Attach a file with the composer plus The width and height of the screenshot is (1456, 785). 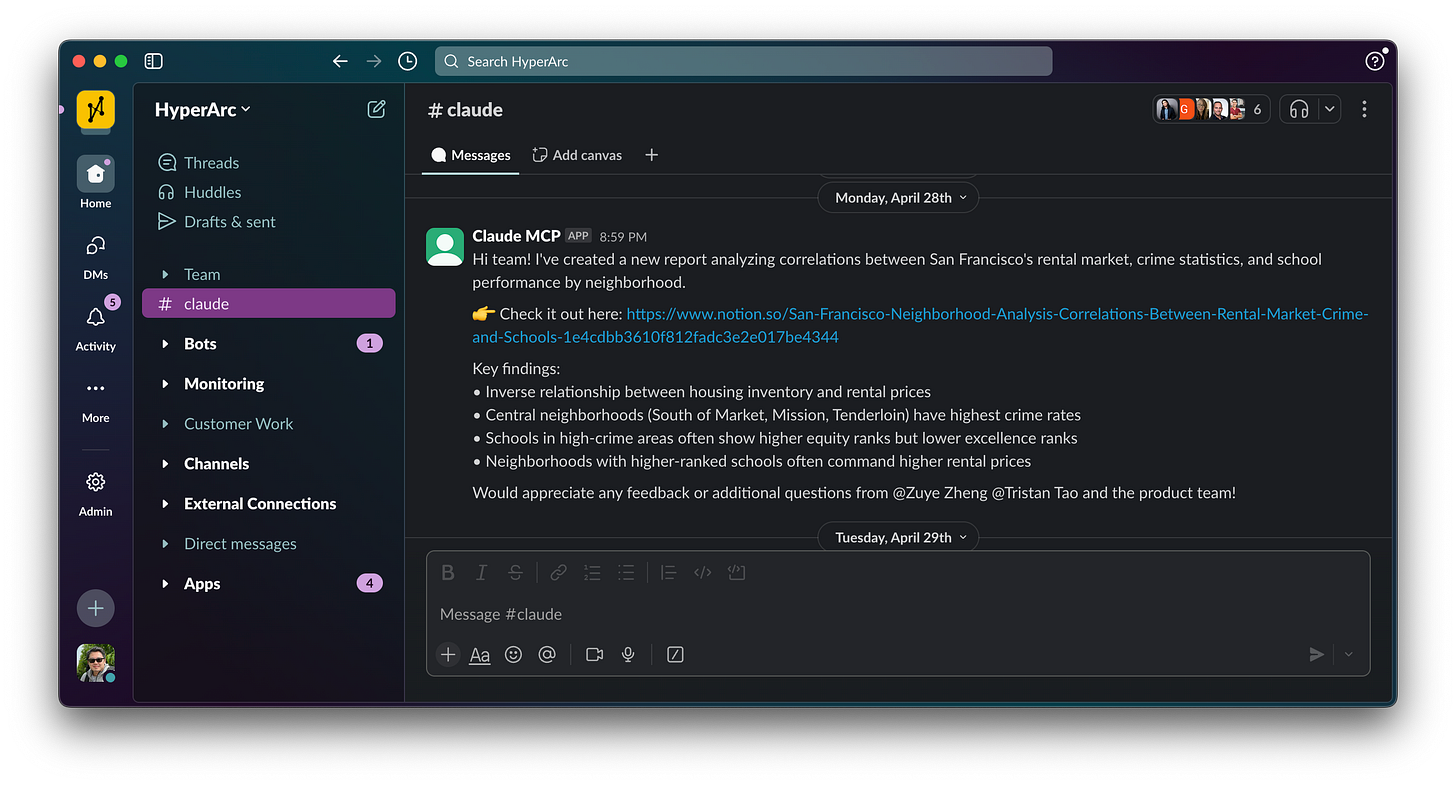448,654
